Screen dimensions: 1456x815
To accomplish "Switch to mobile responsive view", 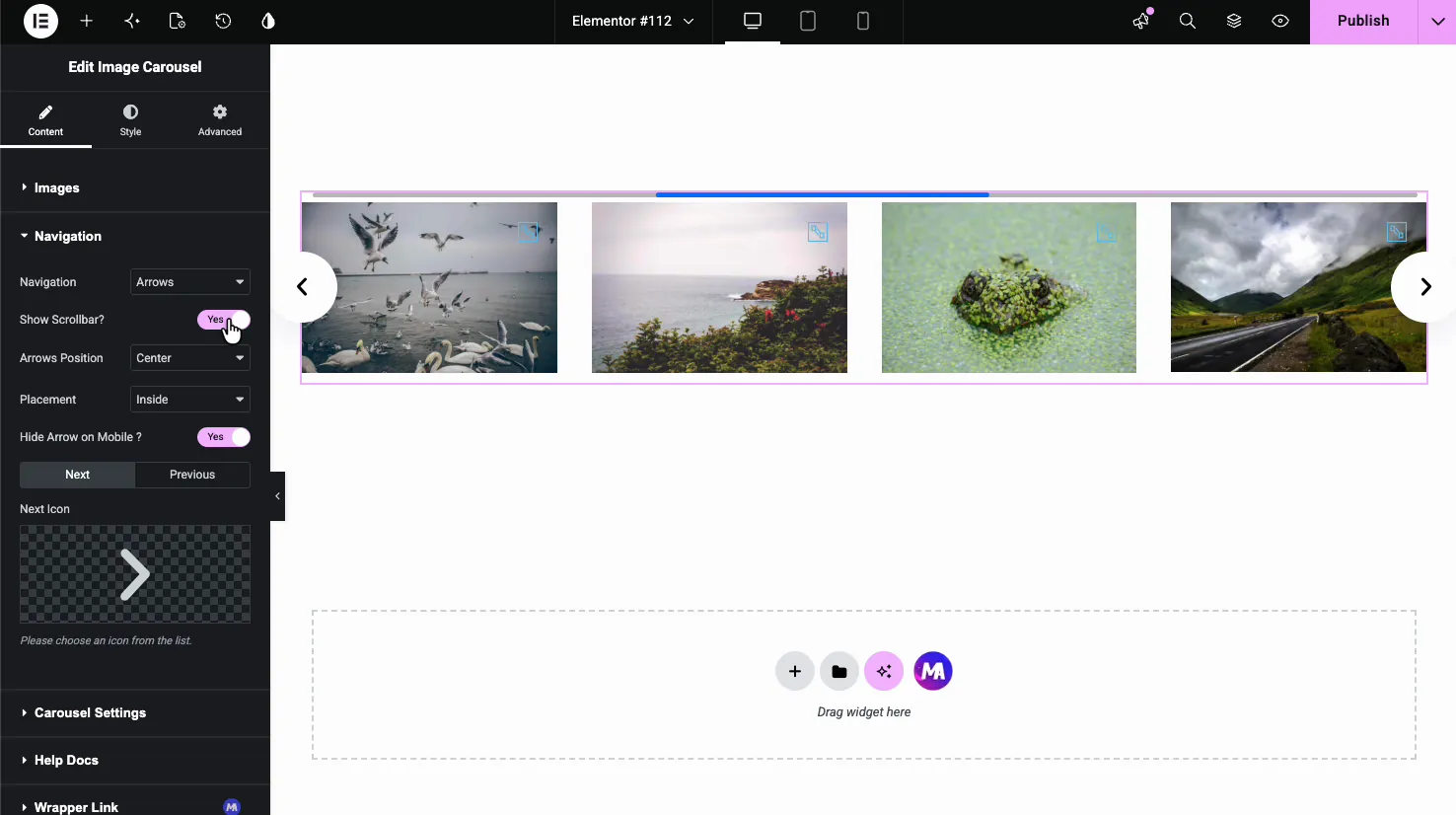I will point(863,21).
